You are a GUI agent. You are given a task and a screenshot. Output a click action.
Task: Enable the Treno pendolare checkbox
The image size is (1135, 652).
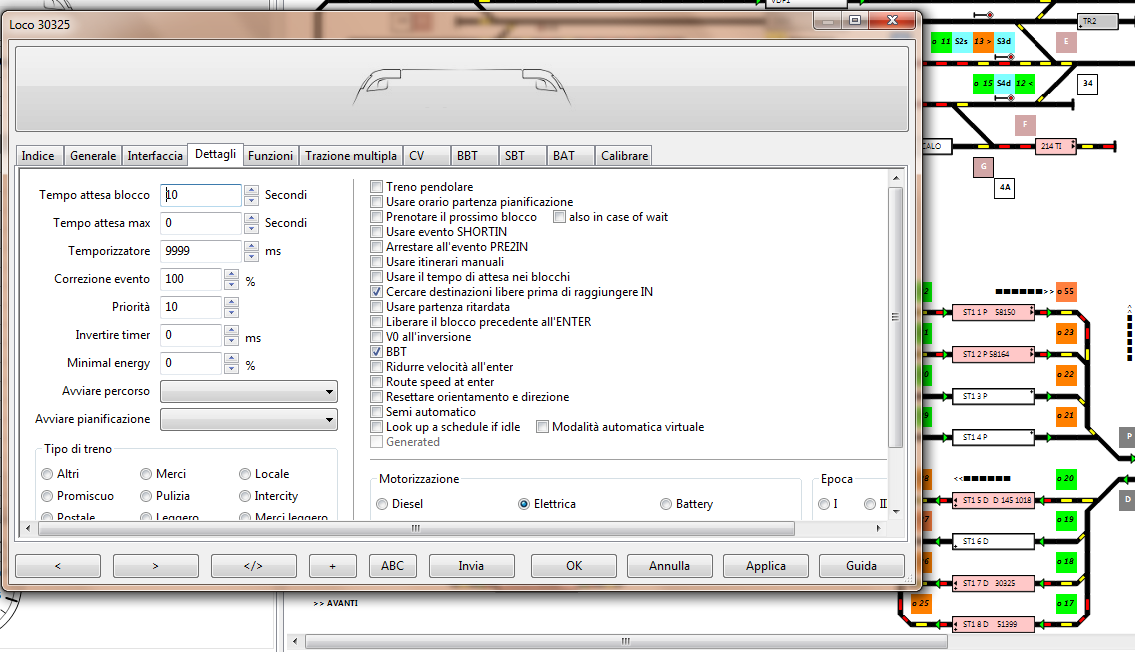[377, 187]
